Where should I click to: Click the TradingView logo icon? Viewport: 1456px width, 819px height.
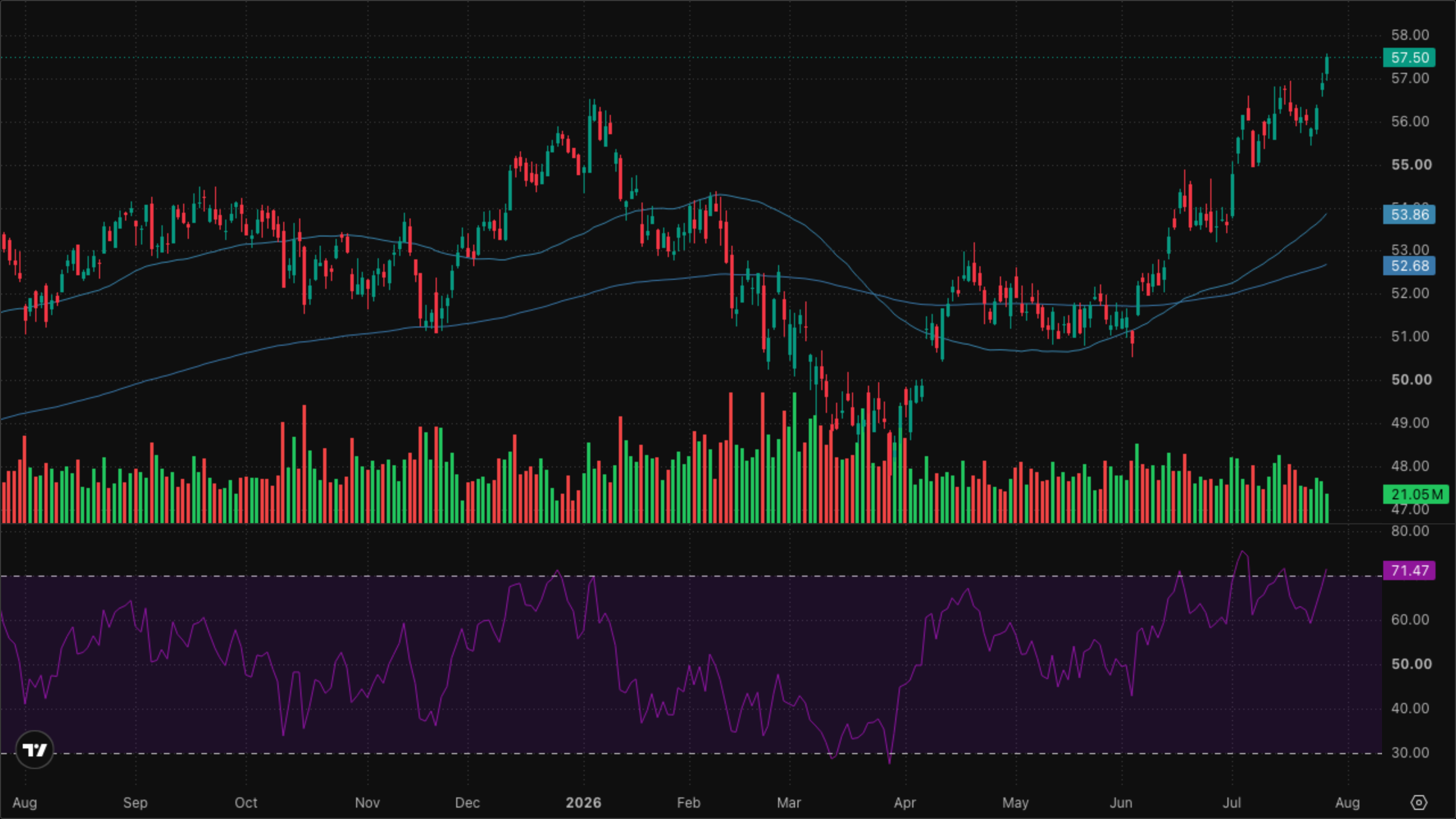[x=35, y=750]
